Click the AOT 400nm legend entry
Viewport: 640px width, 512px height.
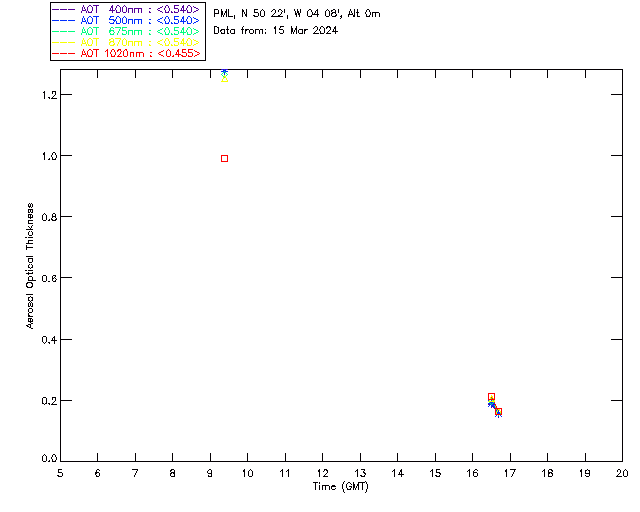(126, 9)
